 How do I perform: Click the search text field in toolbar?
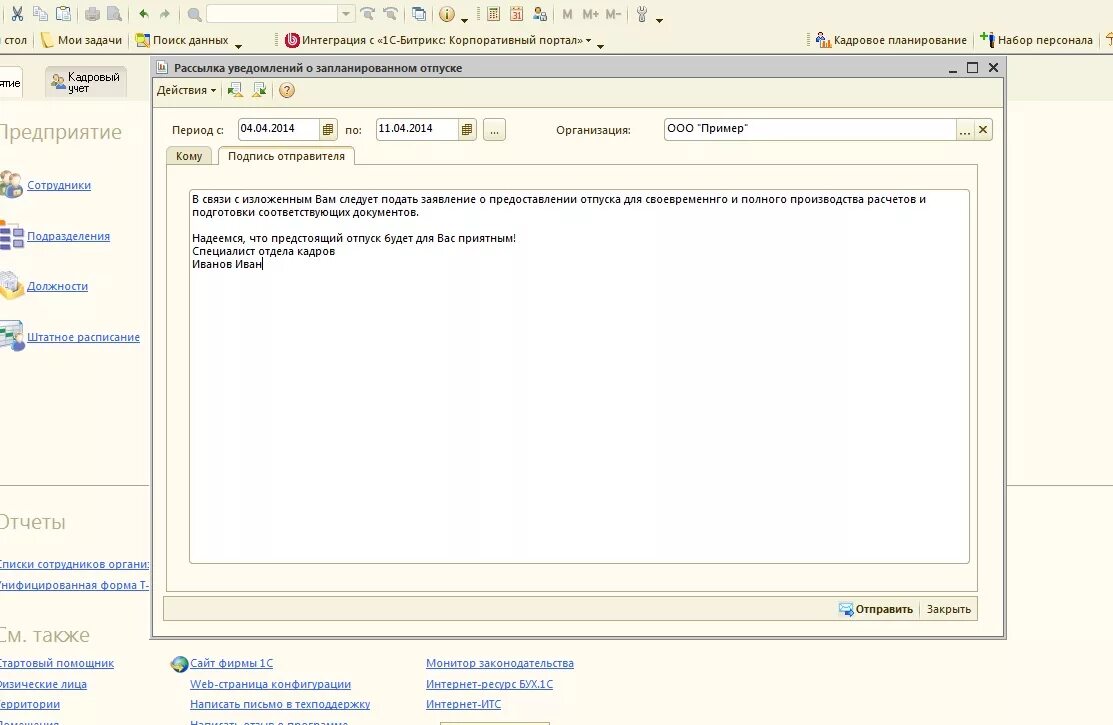(x=272, y=13)
